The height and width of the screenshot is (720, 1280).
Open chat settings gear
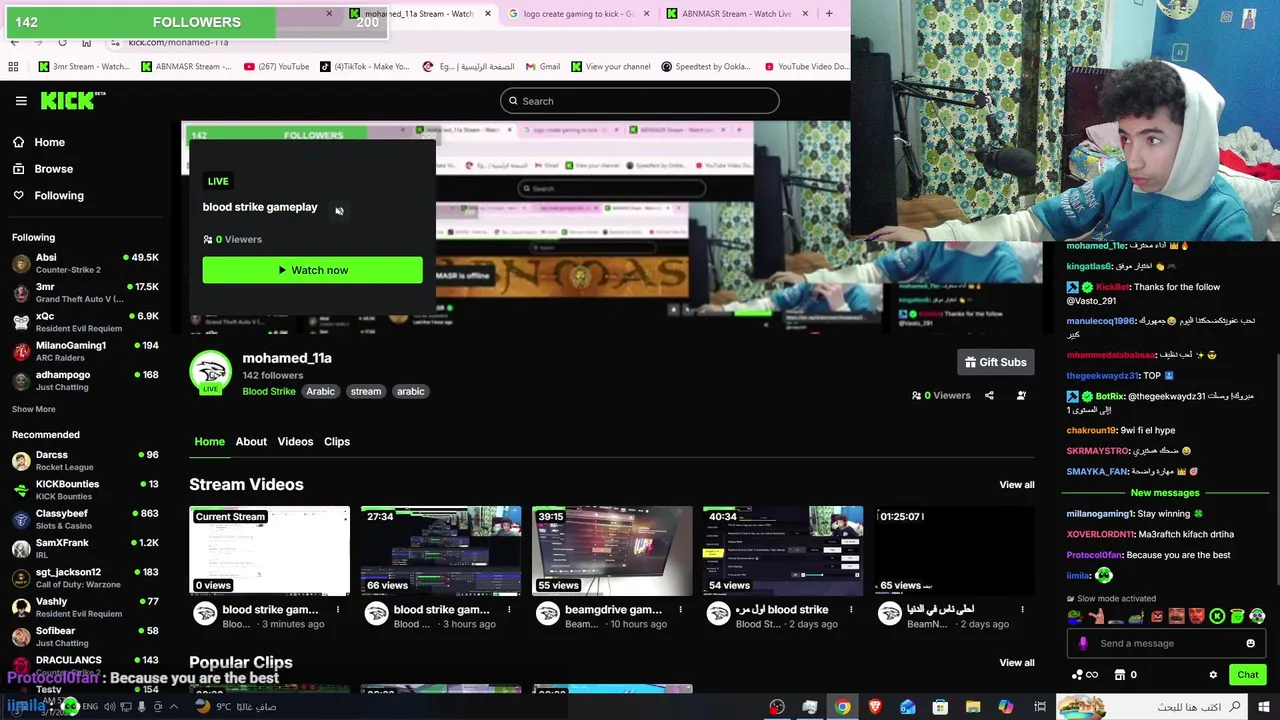coord(1213,675)
